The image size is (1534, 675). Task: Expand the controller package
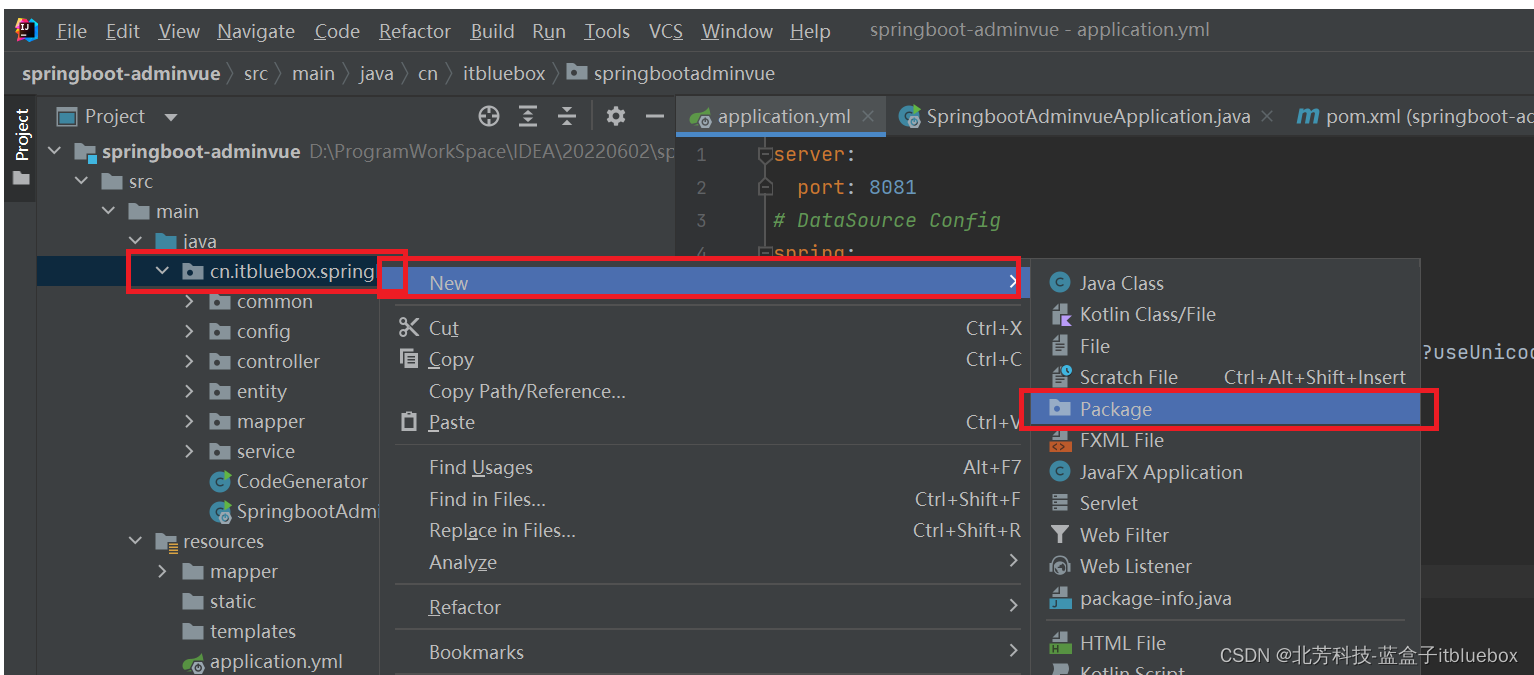click(x=189, y=361)
